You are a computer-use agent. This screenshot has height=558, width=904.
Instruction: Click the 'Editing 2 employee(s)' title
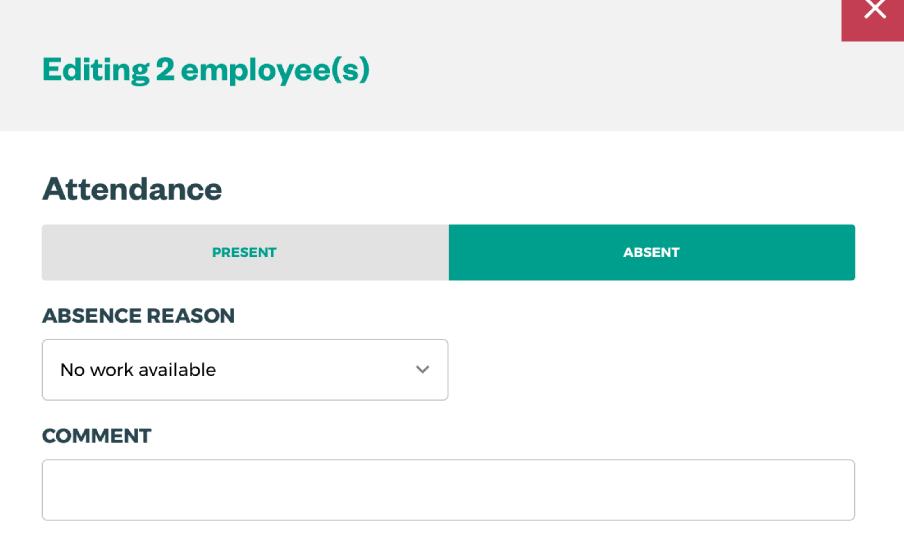point(206,69)
